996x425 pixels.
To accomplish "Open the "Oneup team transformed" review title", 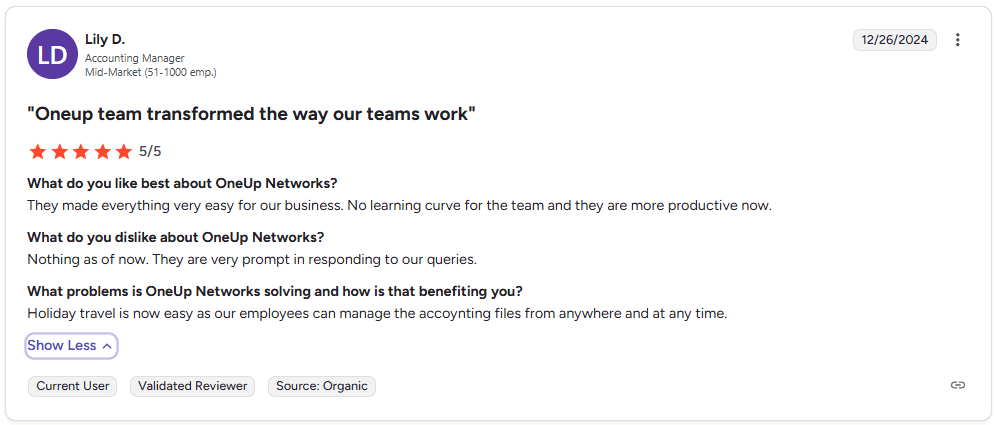I will click(251, 114).
